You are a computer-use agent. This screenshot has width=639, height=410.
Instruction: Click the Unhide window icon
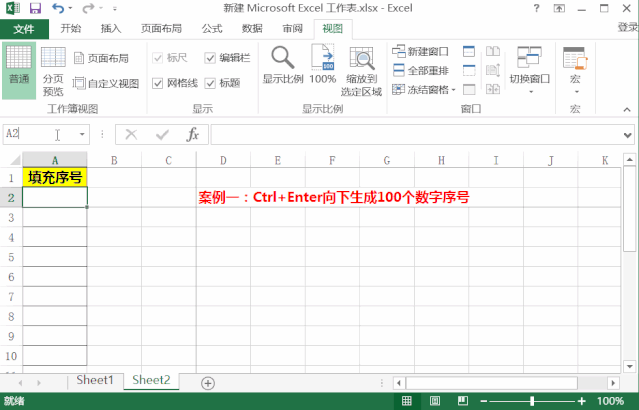tap(469, 90)
